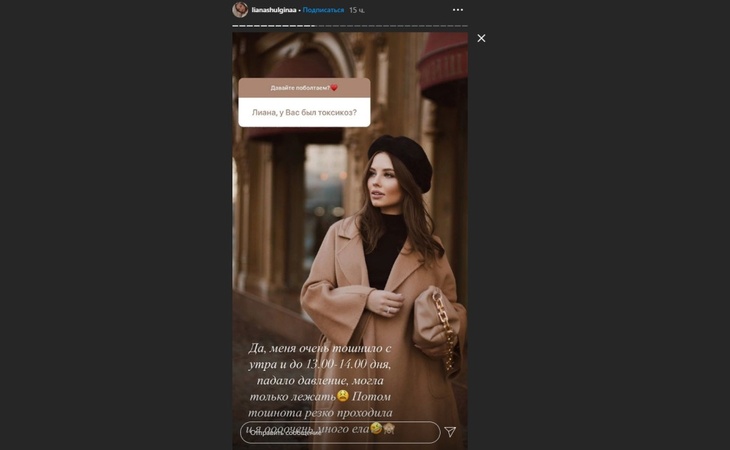Open lianashulginaa profile avatar picture
Viewport: 730px width, 450px height.
(x=240, y=10)
